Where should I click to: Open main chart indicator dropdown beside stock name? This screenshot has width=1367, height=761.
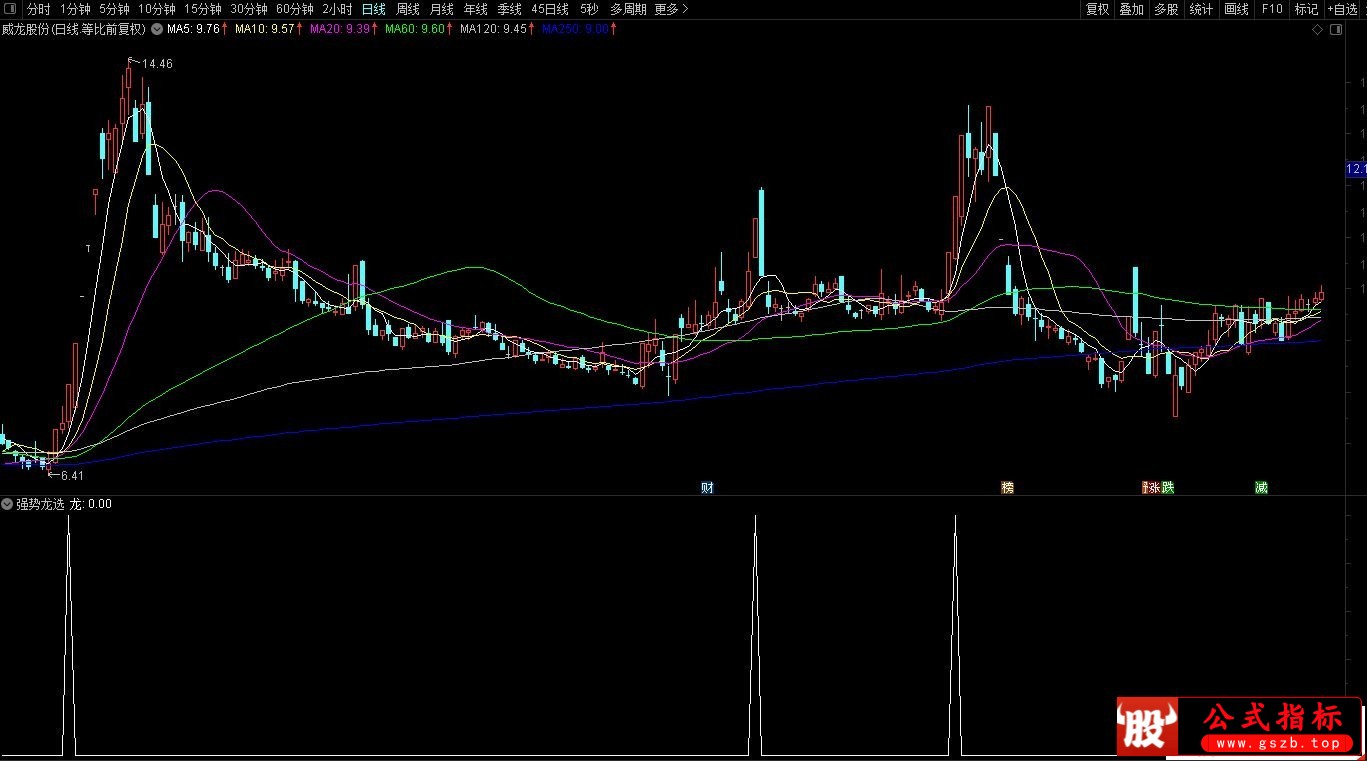tap(157, 29)
